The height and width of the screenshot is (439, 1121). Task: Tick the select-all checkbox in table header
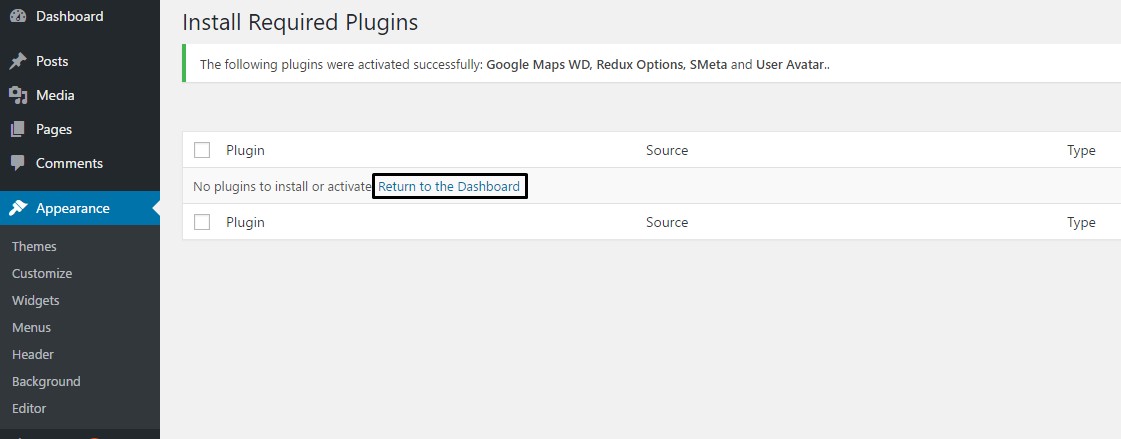point(202,150)
